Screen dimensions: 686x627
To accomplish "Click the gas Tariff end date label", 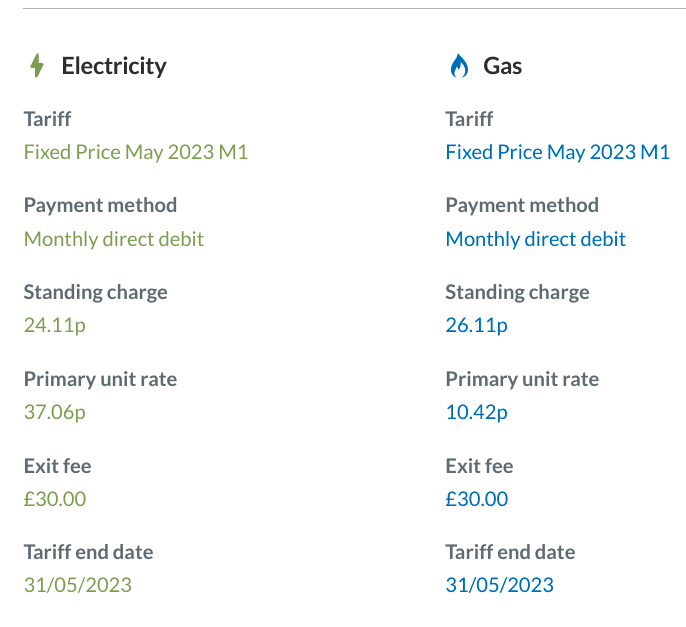I will (510, 552).
